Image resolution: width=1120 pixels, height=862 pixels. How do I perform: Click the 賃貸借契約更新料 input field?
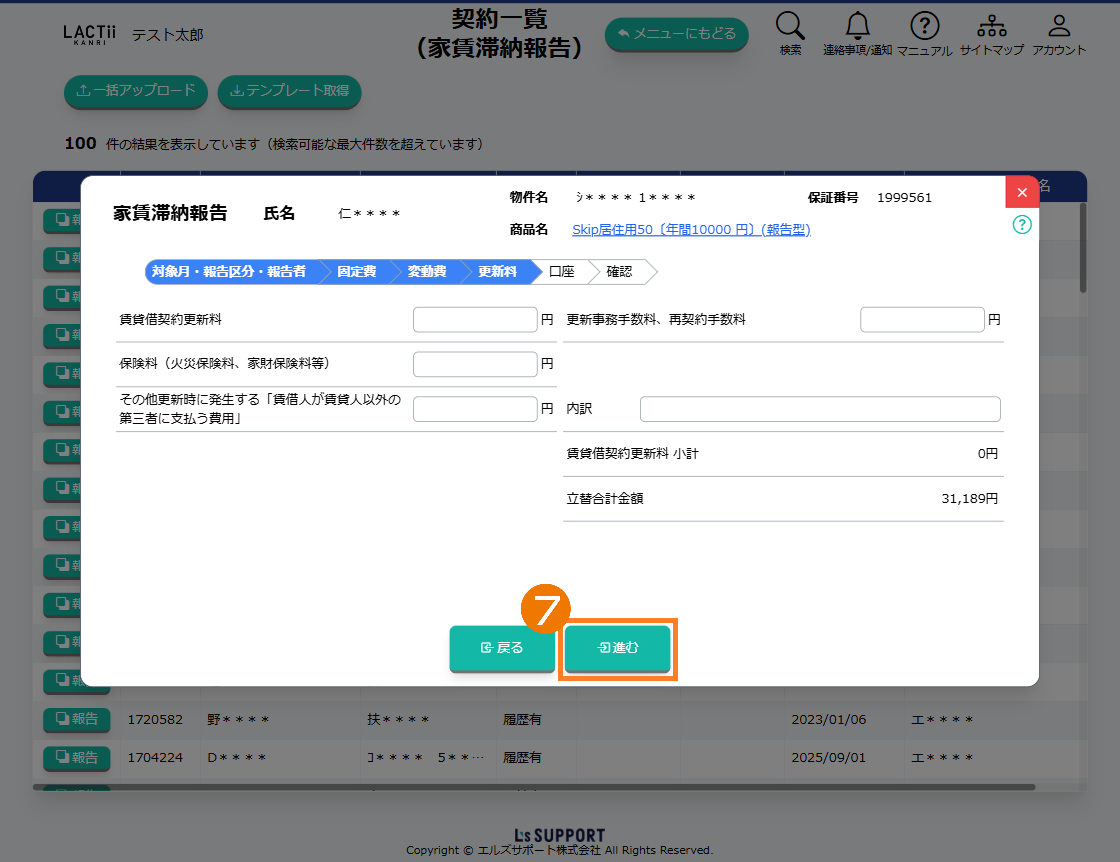click(475, 320)
